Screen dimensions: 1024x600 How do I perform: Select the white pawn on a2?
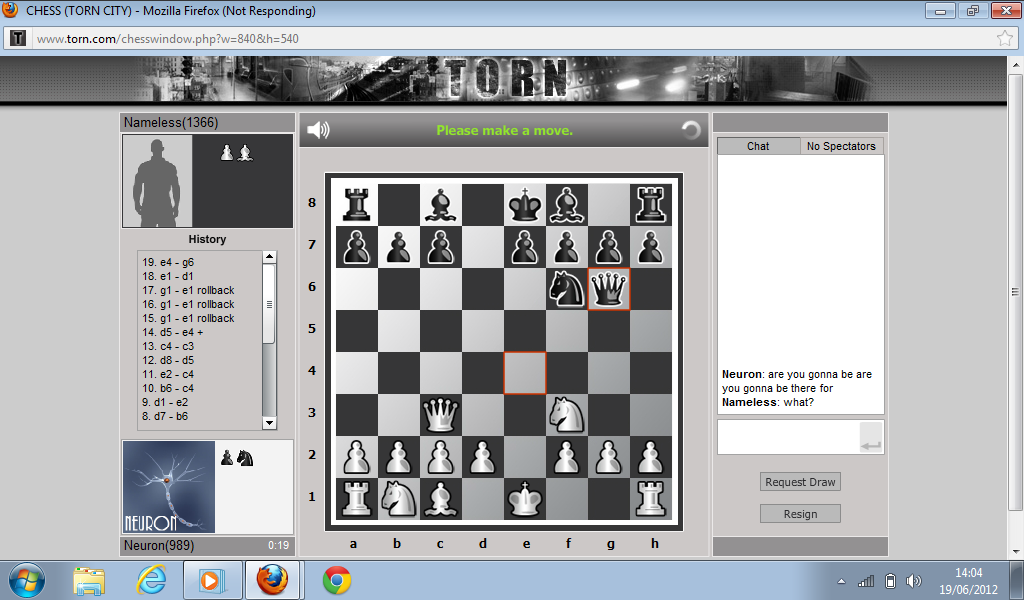point(357,456)
